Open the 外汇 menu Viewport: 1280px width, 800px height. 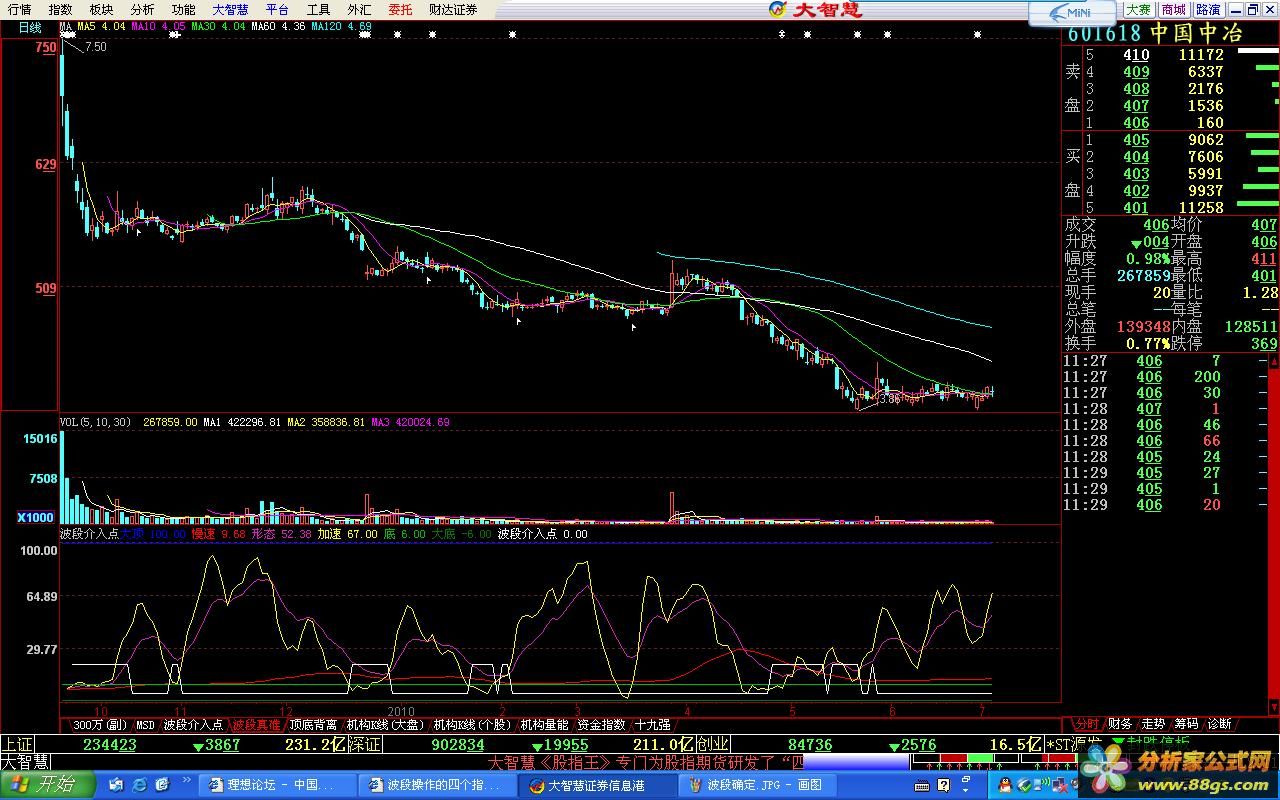(x=359, y=9)
